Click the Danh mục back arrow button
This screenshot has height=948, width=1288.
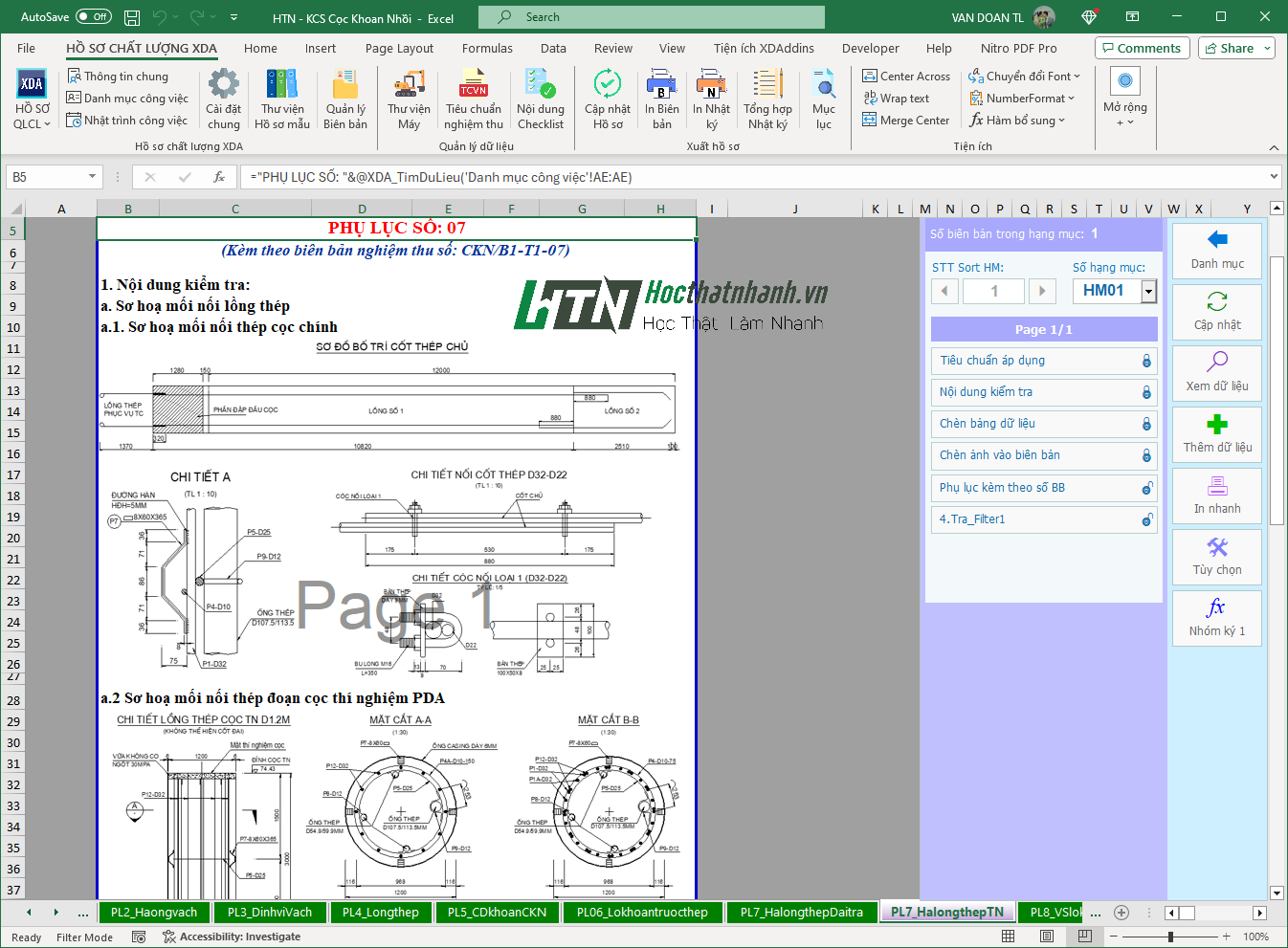(1217, 240)
